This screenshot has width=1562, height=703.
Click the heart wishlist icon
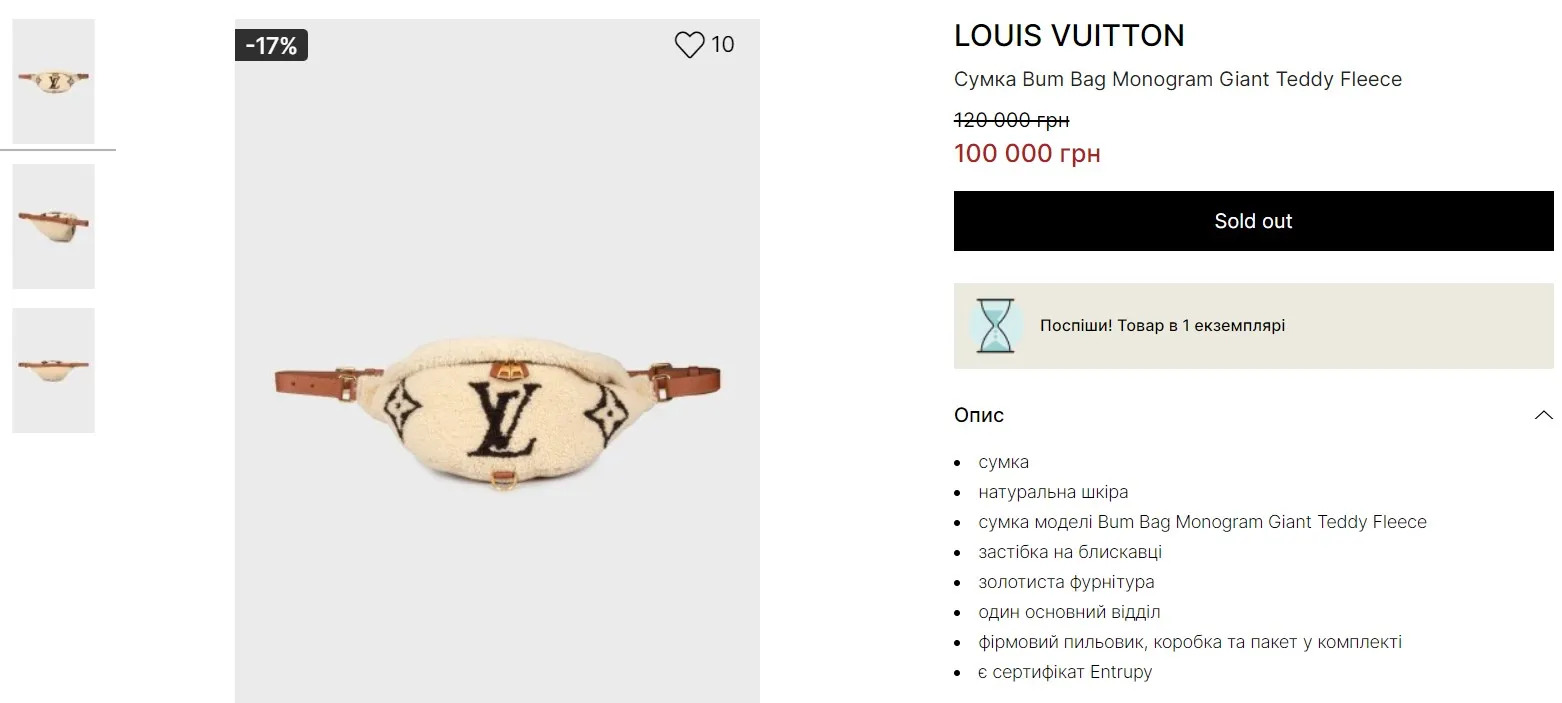pyautogui.click(x=689, y=45)
